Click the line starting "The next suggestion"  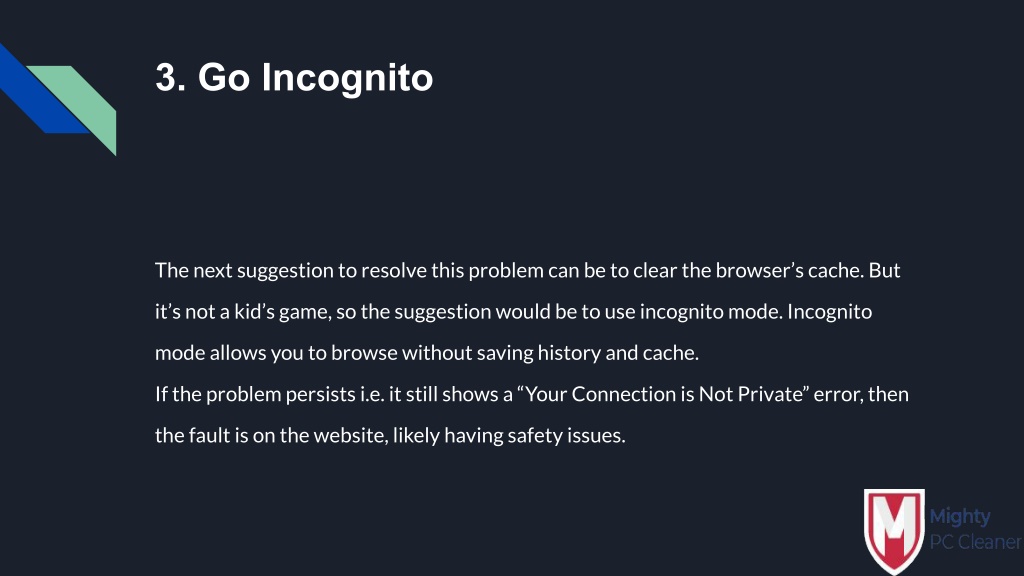[527, 270]
